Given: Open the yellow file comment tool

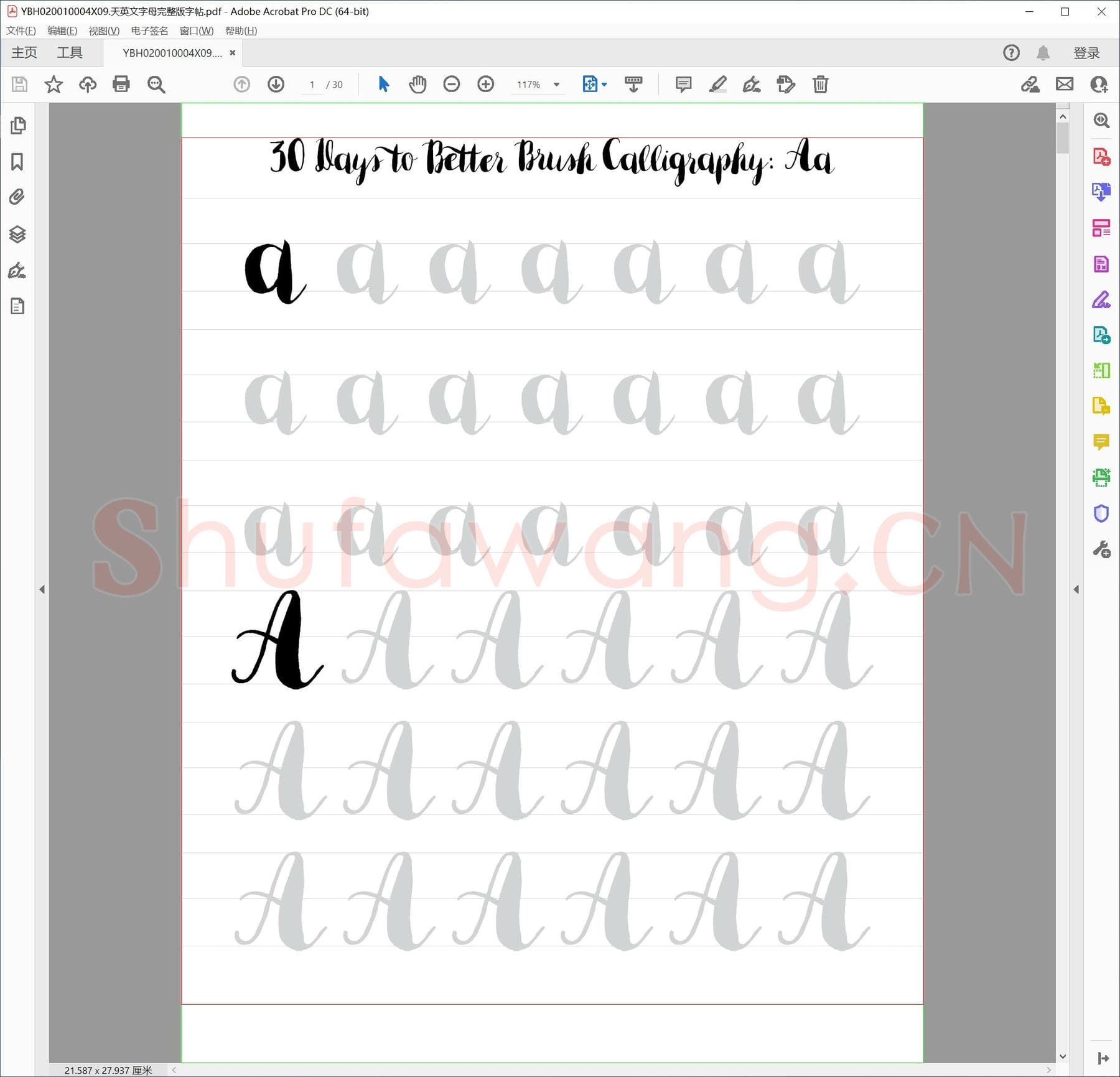Looking at the screenshot, I should coord(1101,406).
